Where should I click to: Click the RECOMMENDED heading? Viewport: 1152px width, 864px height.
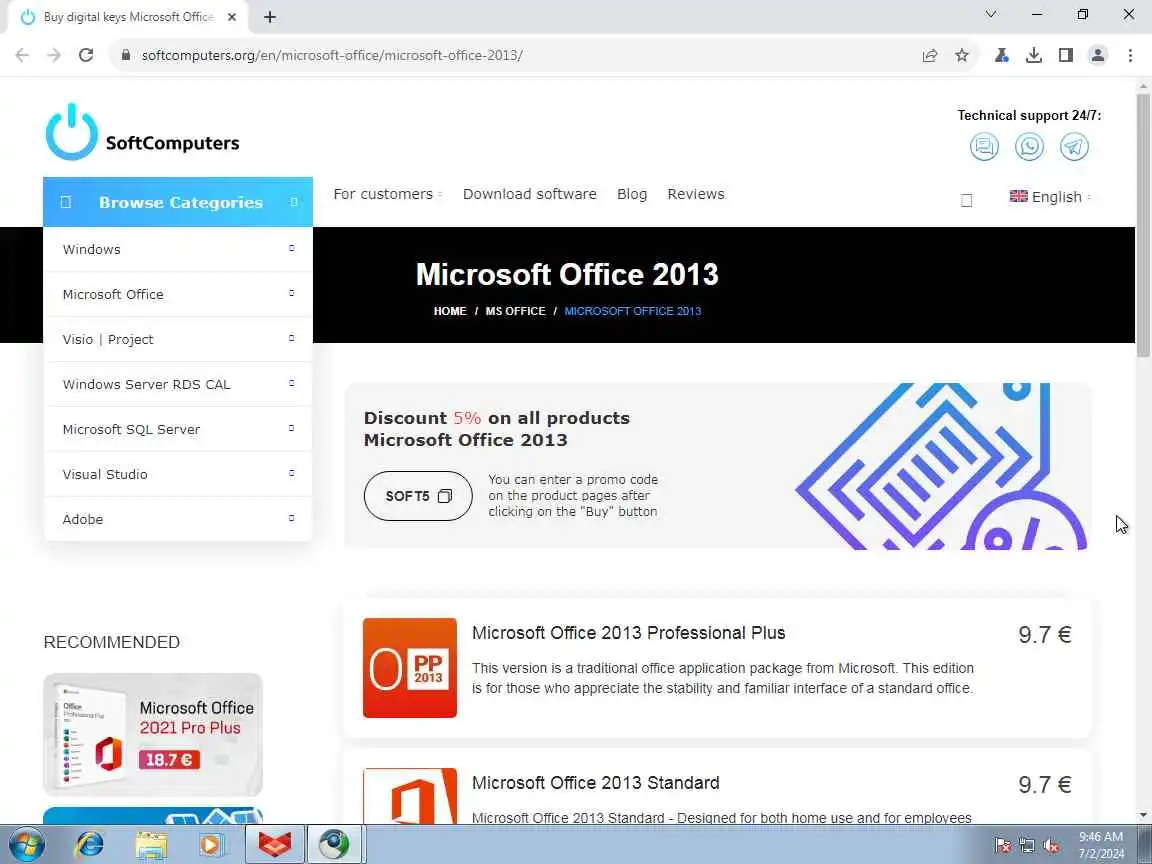click(x=112, y=642)
